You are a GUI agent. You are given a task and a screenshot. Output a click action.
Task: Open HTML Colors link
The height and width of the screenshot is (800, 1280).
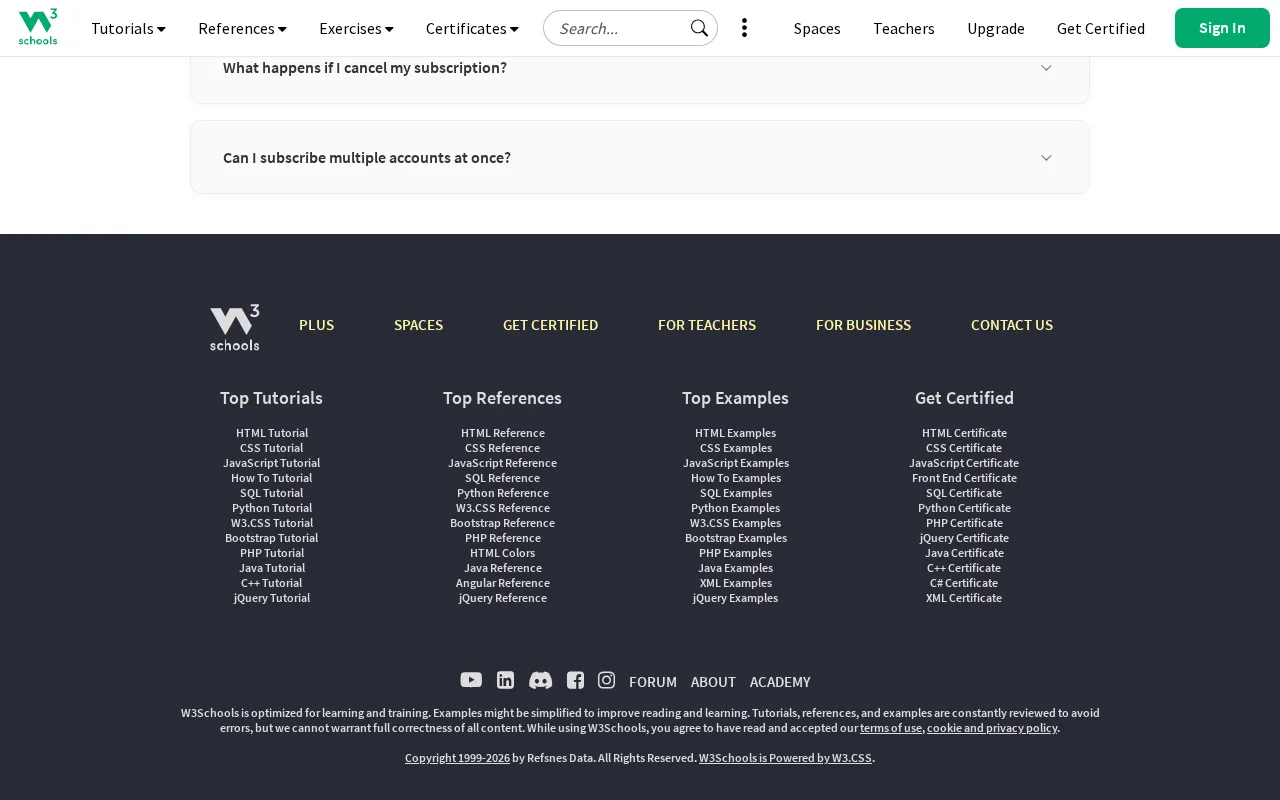[503, 553]
